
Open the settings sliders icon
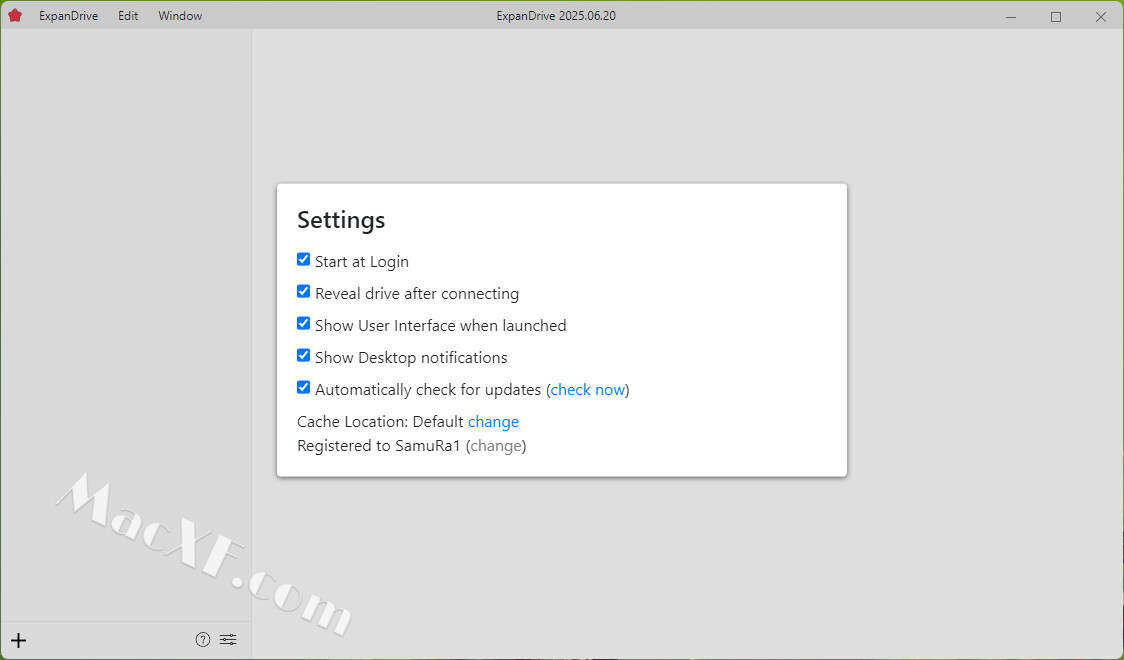click(228, 640)
